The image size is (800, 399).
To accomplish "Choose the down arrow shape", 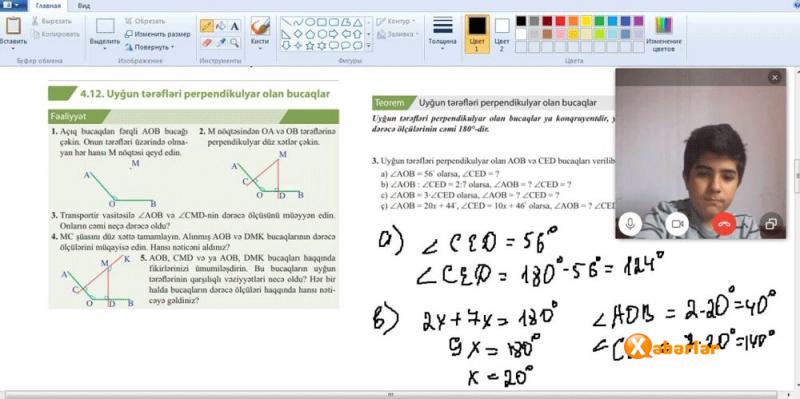I will (286, 45).
